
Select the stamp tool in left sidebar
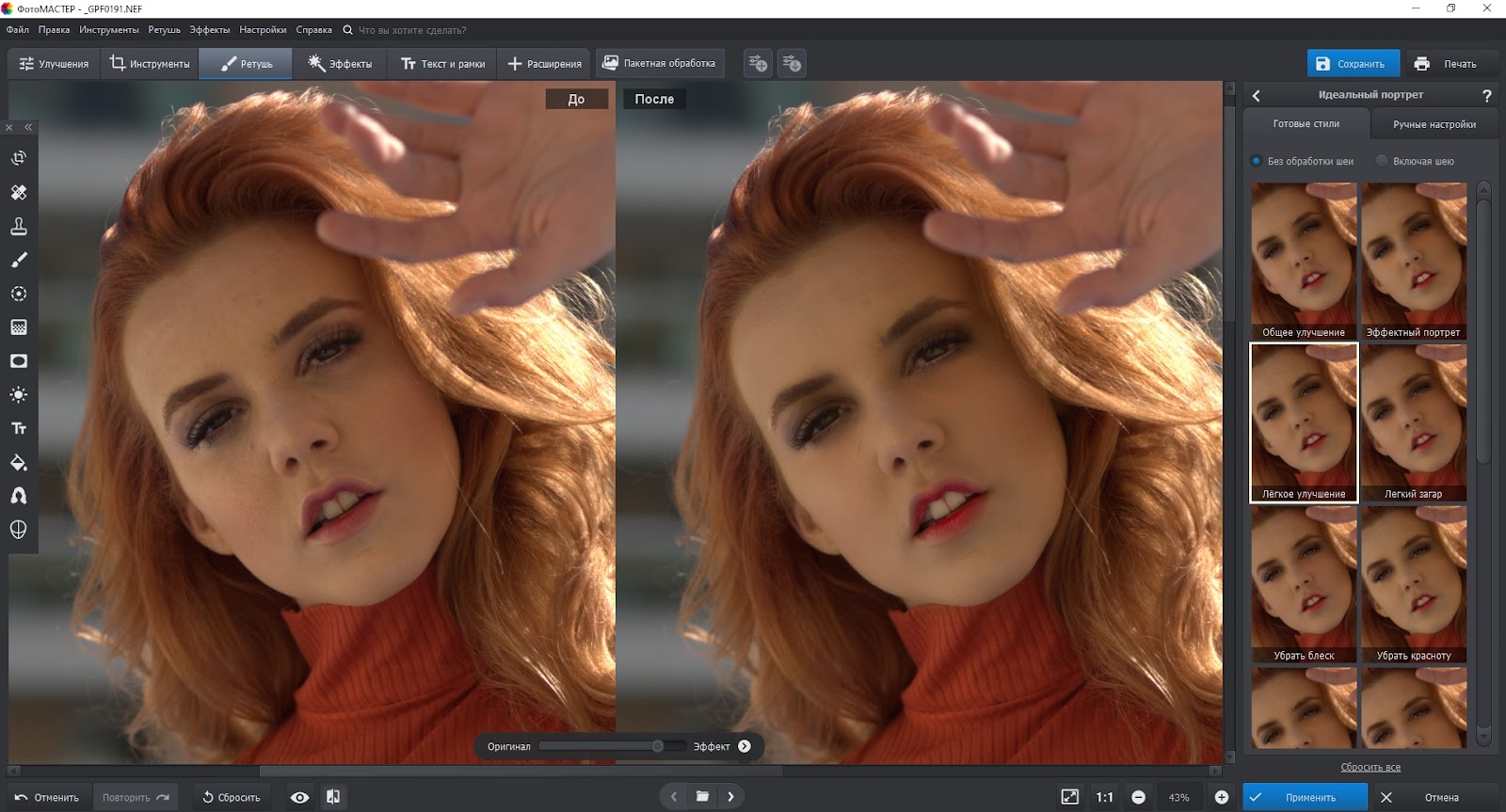click(19, 226)
